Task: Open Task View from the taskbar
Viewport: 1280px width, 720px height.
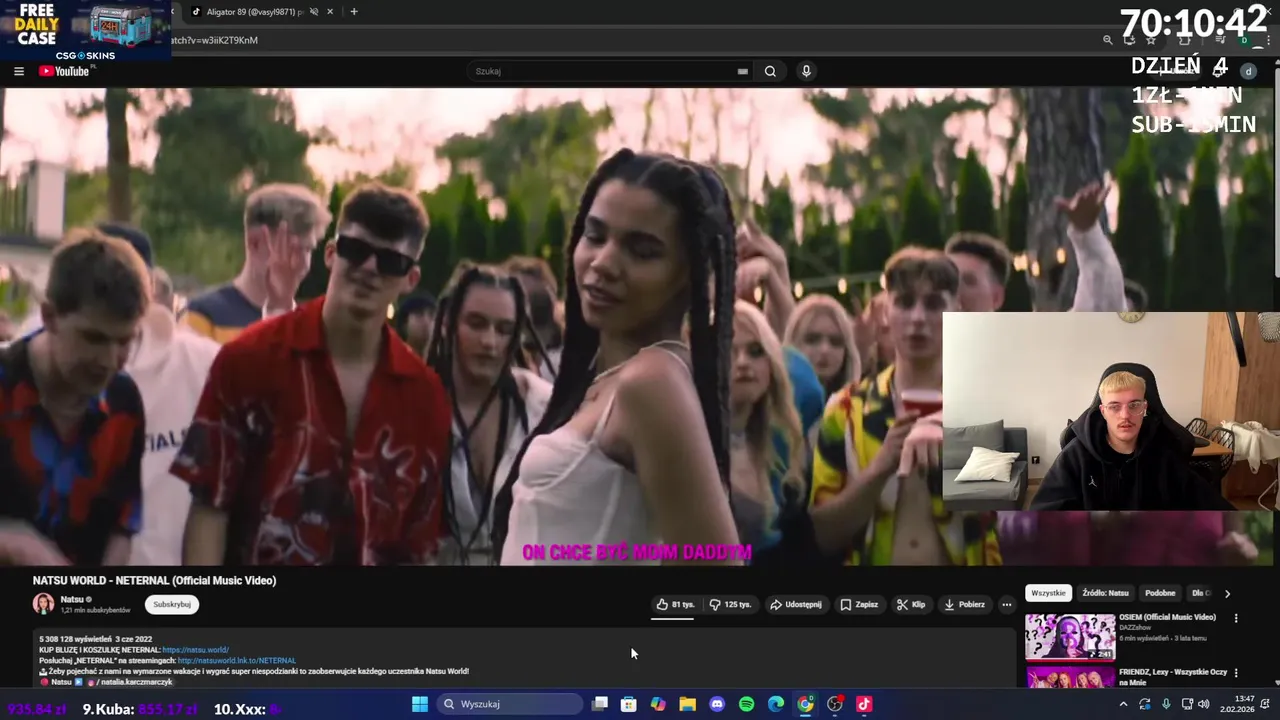Action: 600,704
